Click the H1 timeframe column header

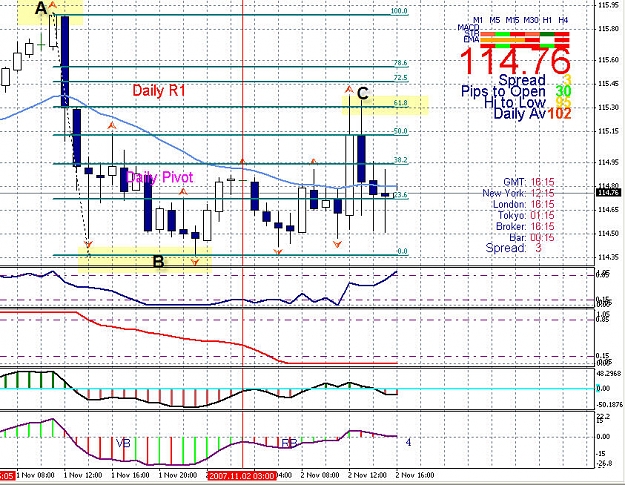547,20
